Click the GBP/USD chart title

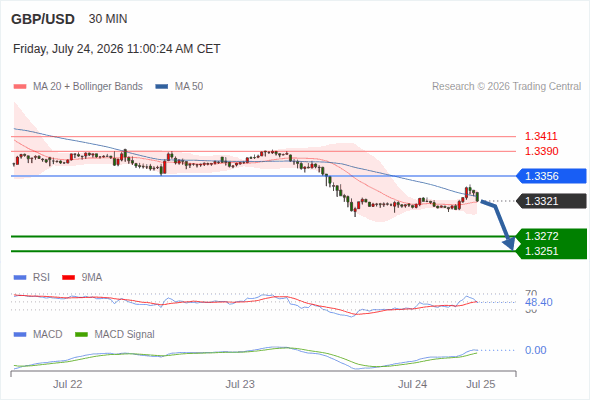(43, 19)
